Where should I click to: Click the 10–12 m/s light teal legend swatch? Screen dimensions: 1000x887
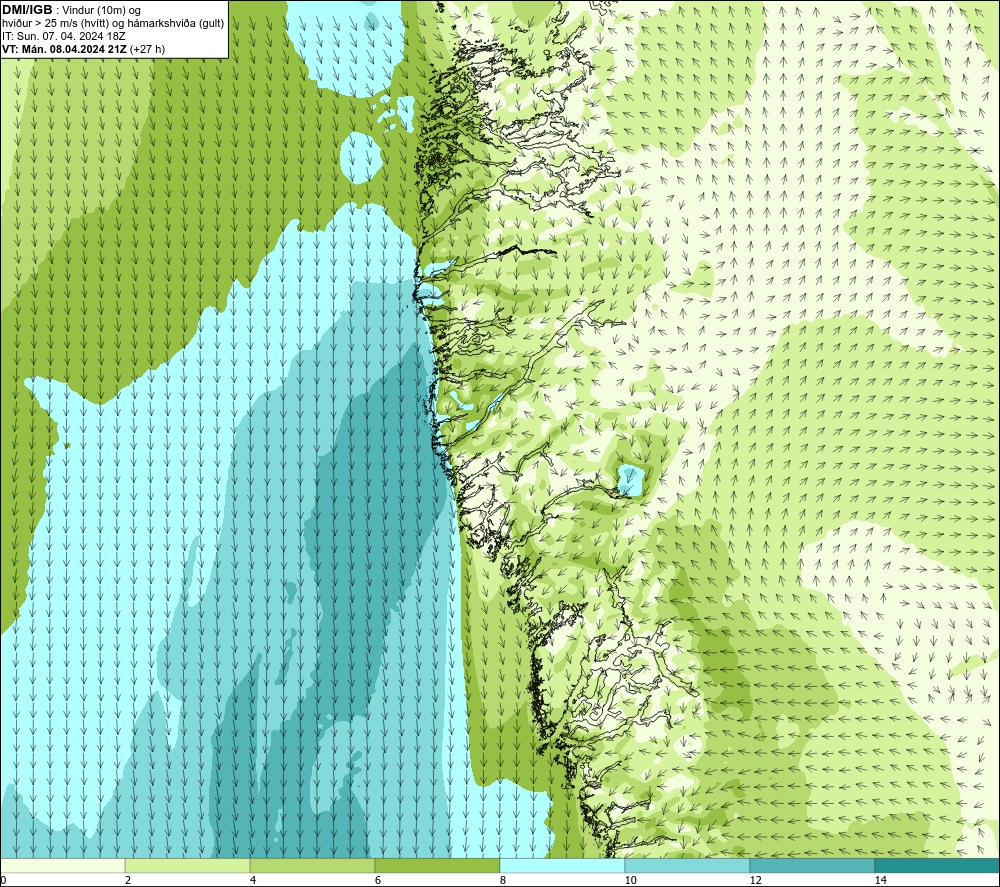[688, 865]
